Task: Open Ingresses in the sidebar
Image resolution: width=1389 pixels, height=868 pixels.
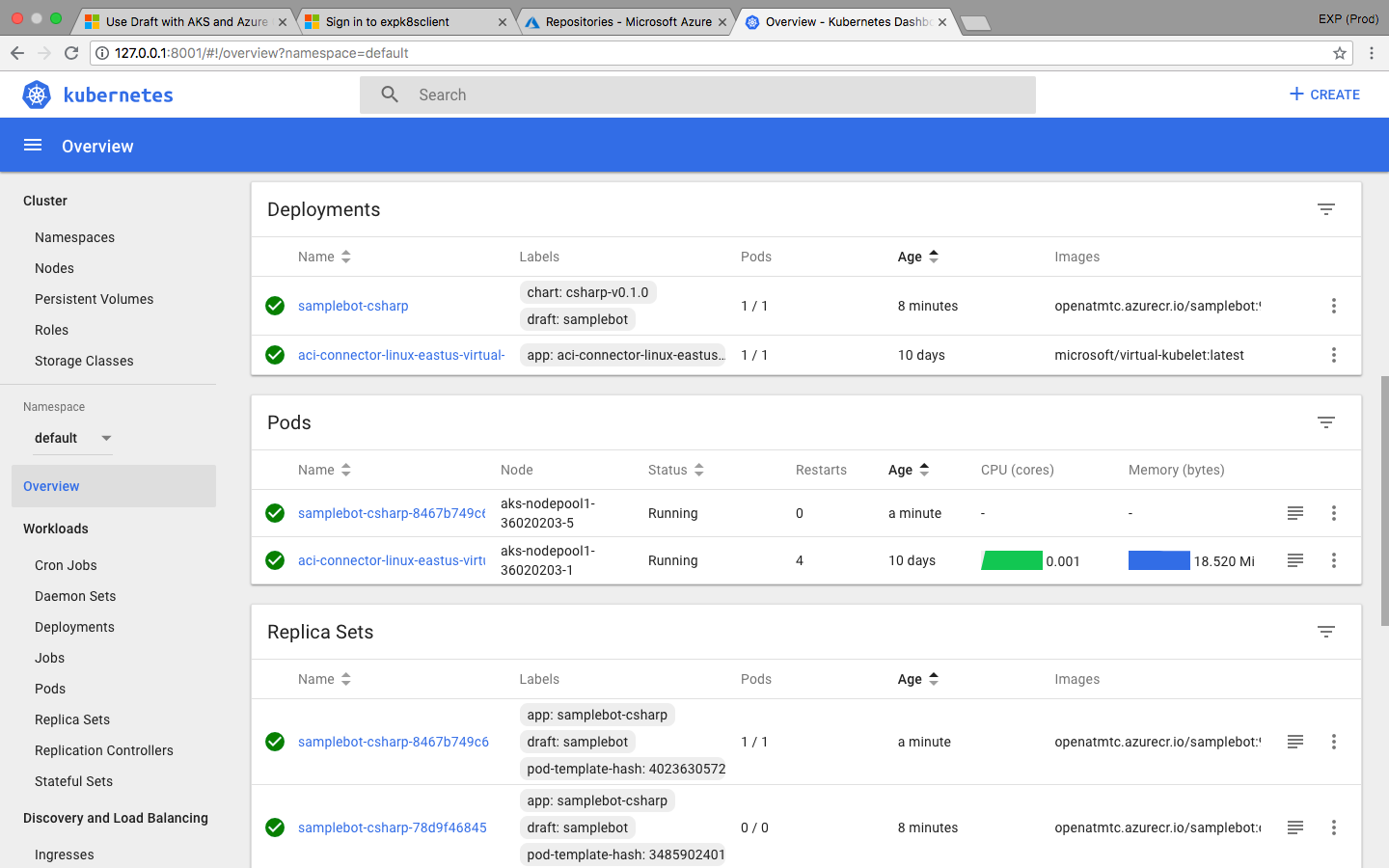Action: tap(65, 854)
